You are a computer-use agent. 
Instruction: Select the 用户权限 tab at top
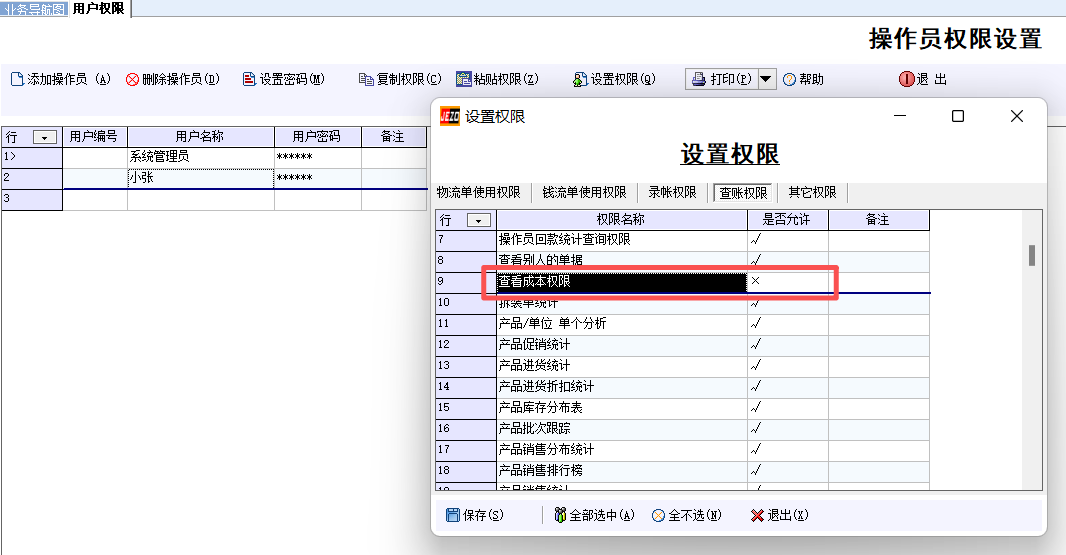99,9
